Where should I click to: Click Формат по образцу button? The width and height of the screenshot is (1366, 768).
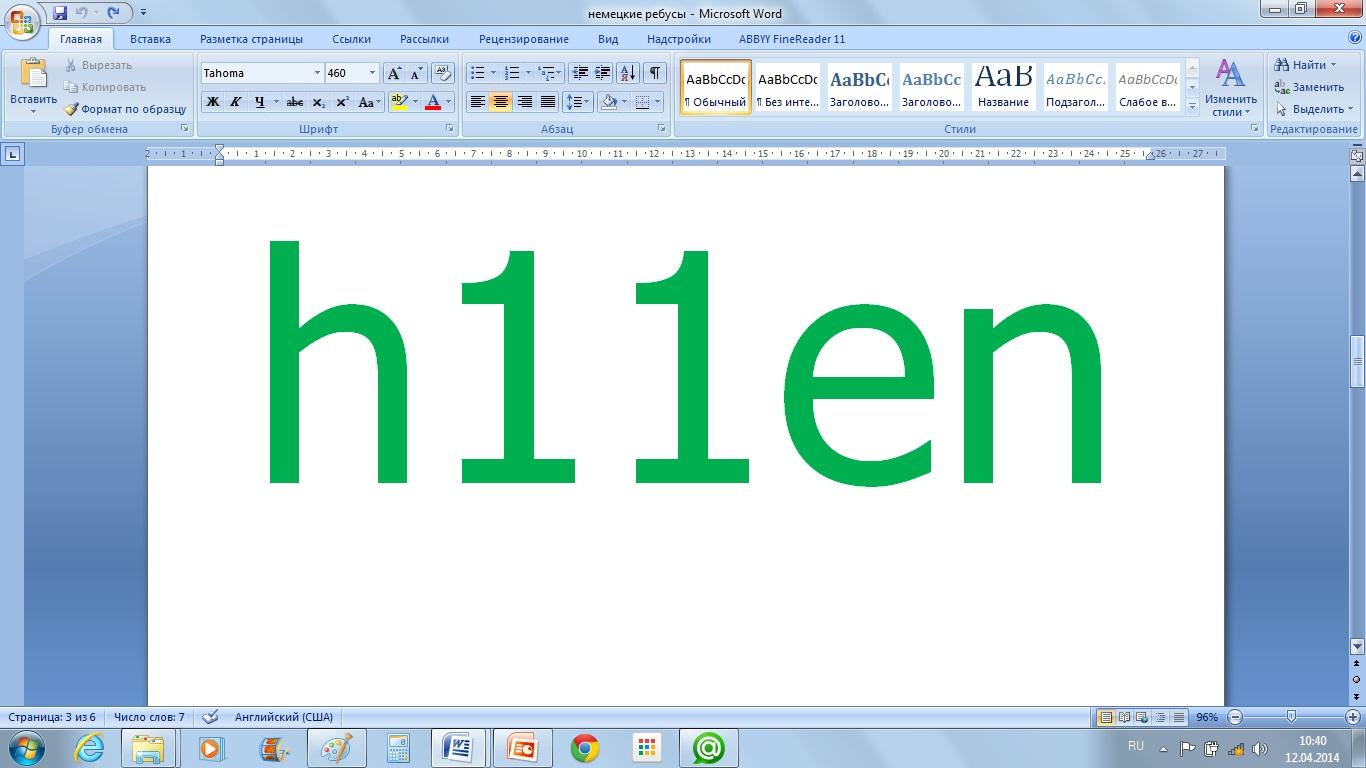[x=125, y=109]
